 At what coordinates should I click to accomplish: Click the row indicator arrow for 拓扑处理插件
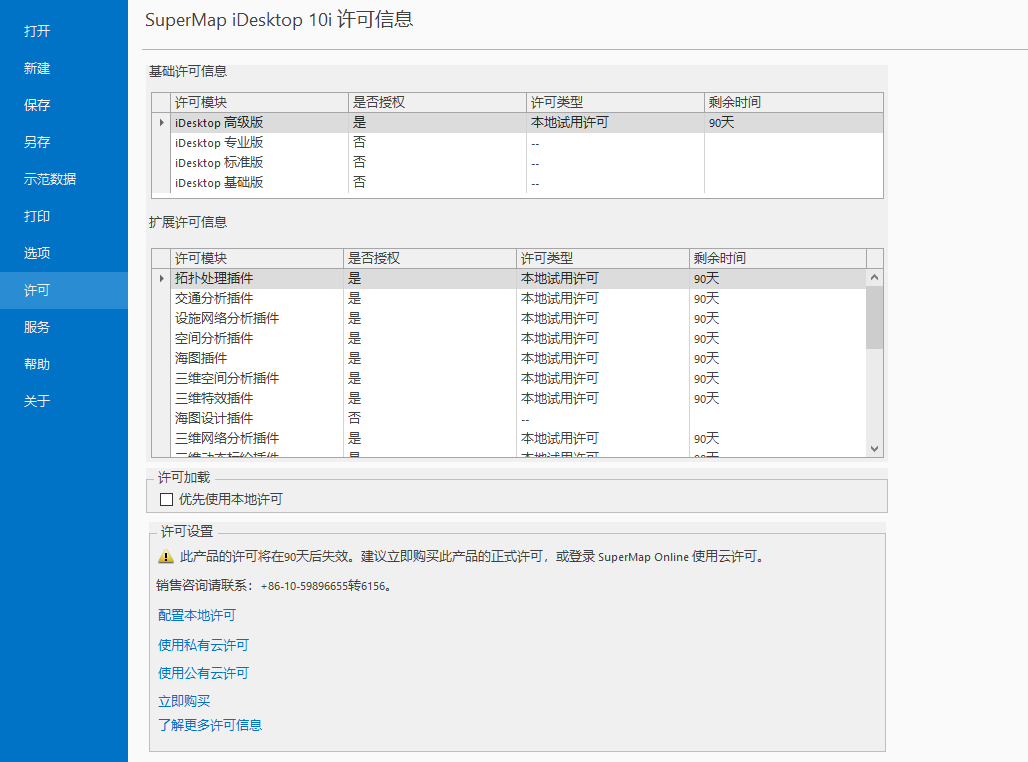(x=161, y=279)
